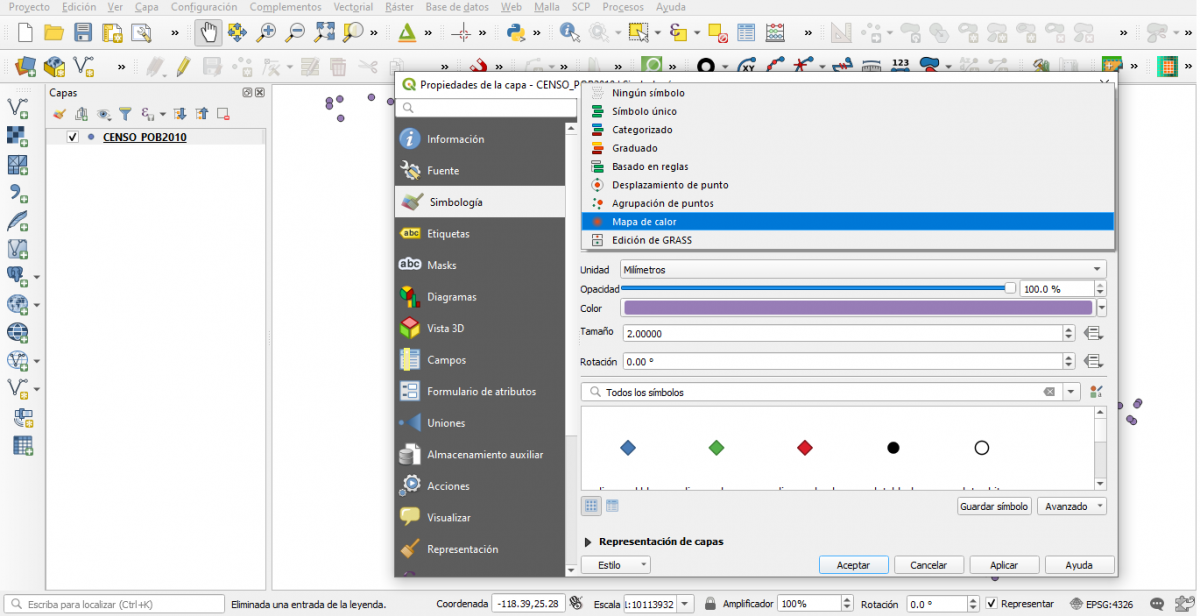Image resolution: width=1200 pixels, height=616 pixels.
Task: Switch symbol view to list mode
Action: click(x=612, y=506)
